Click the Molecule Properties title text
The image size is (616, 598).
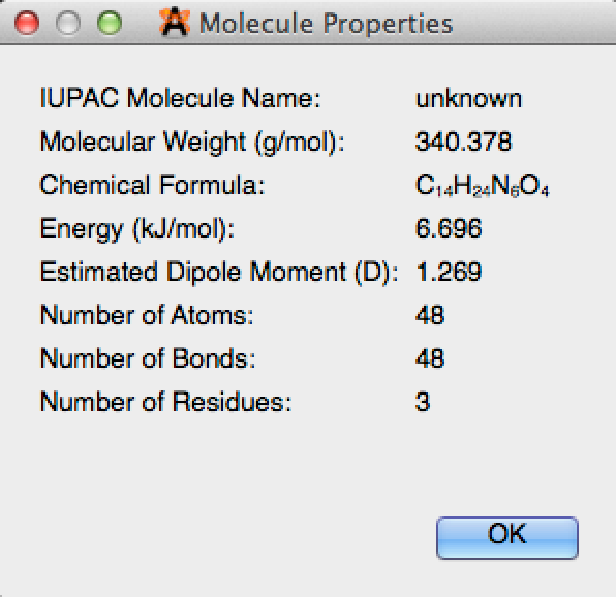325,23
